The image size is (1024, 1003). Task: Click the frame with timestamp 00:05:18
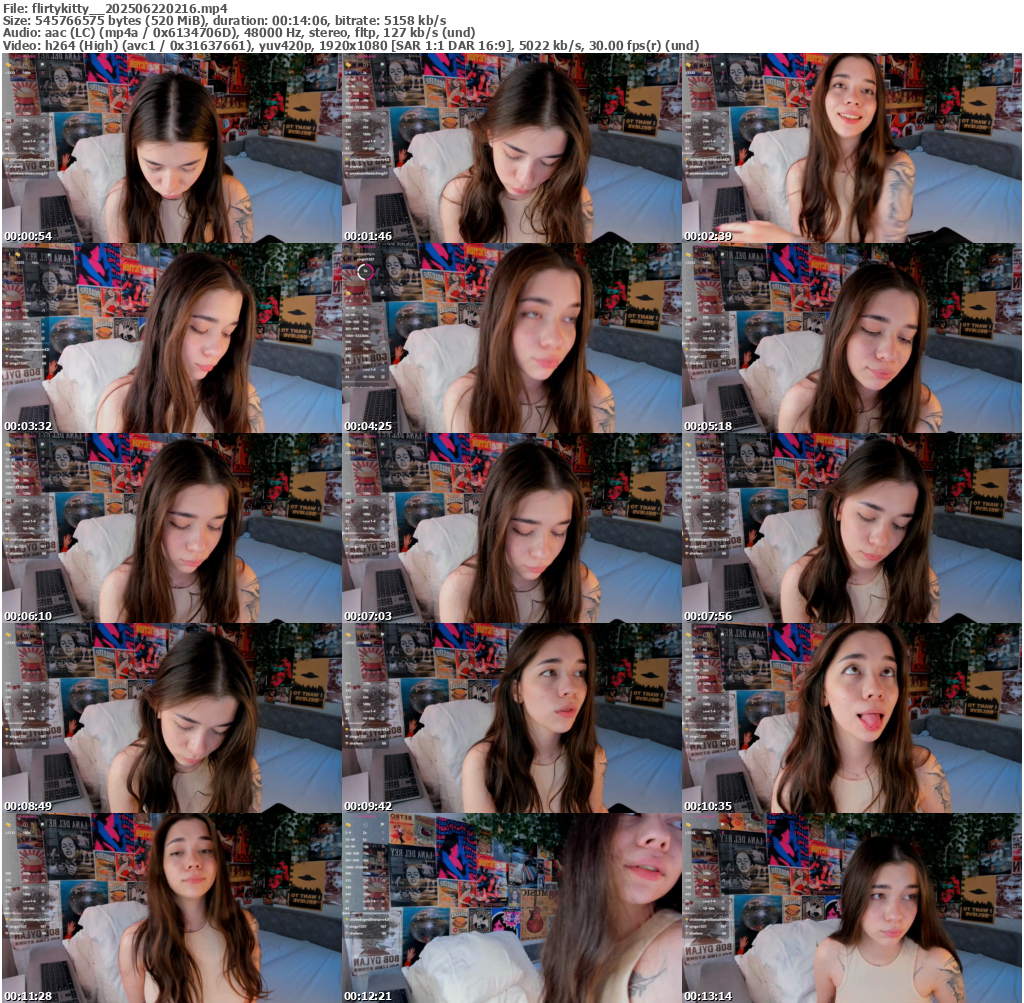click(852, 338)
